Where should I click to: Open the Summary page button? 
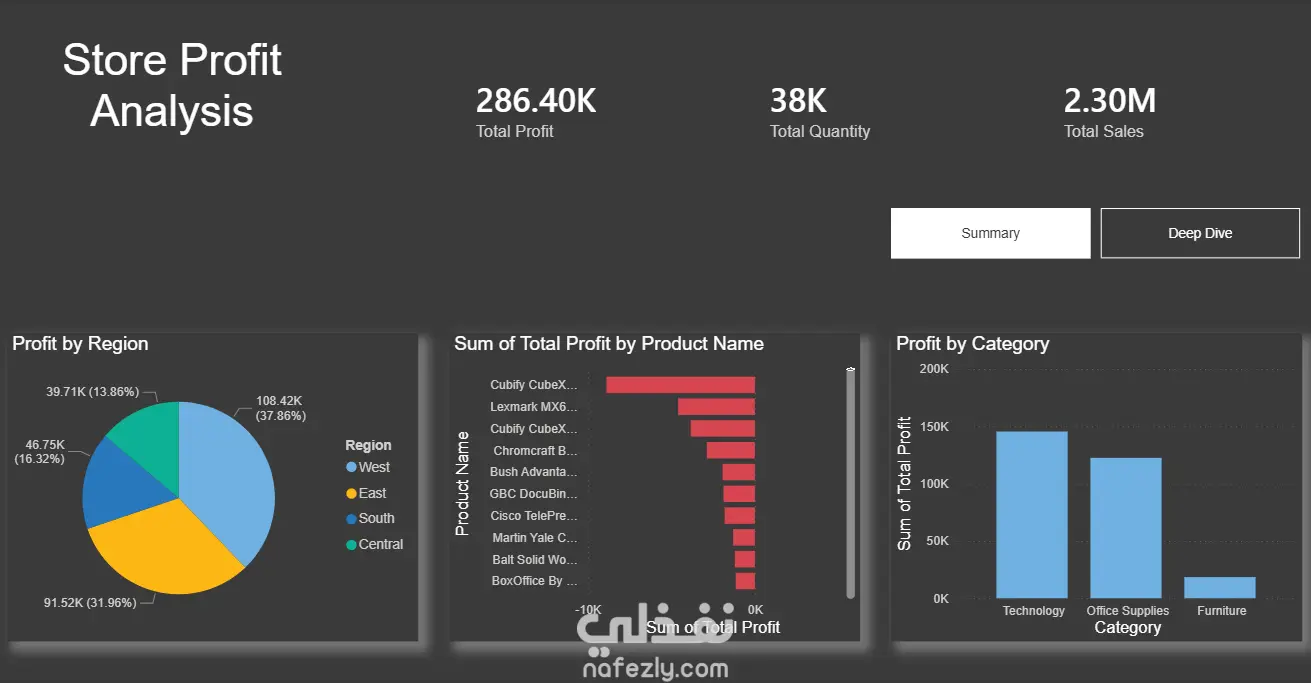pyautogui.click(x=990, y=233)
